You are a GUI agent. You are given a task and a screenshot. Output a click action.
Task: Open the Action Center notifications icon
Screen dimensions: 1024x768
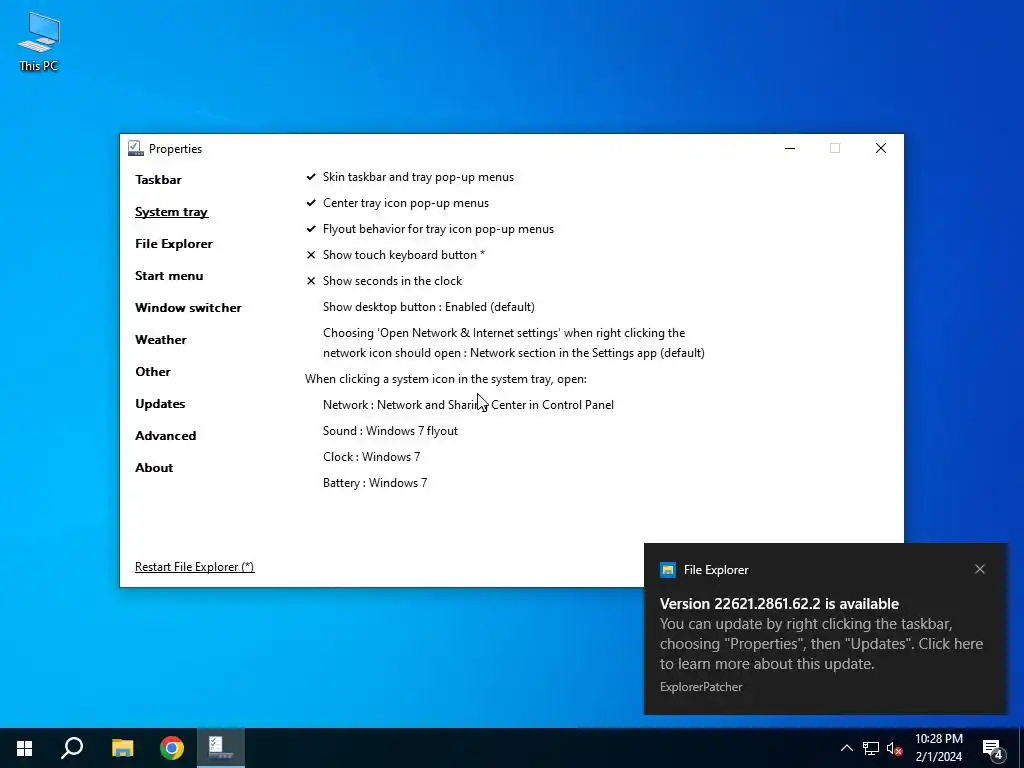click(993, 748)
